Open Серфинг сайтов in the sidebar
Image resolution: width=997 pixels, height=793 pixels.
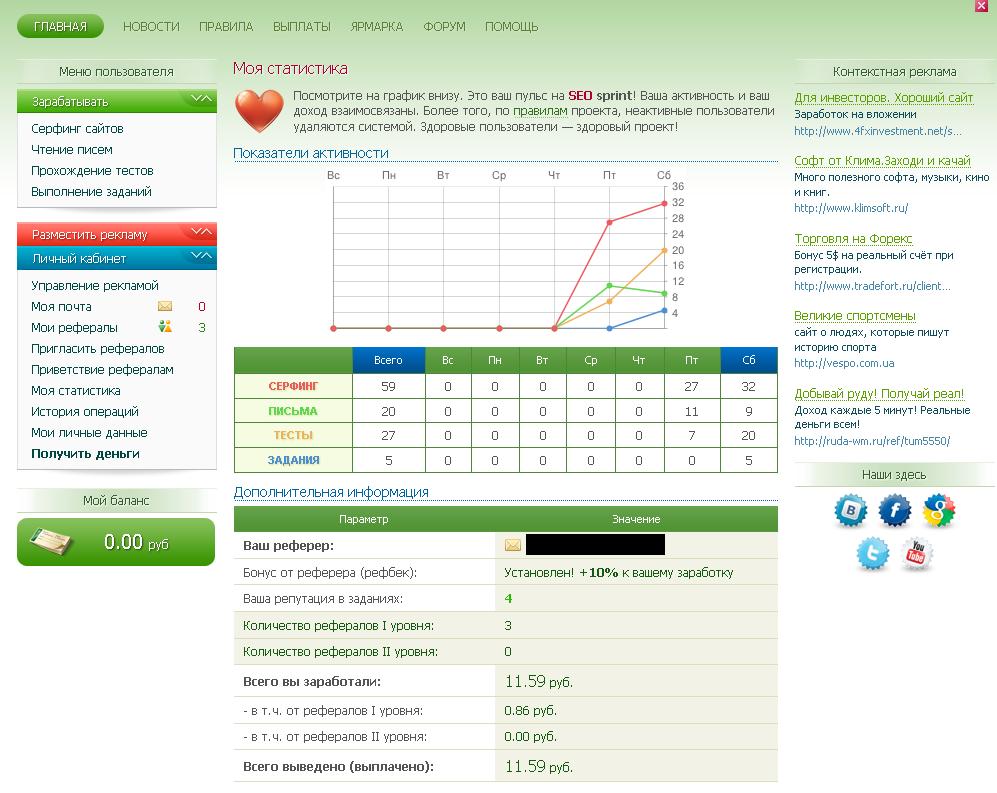[x=77, y=128]
